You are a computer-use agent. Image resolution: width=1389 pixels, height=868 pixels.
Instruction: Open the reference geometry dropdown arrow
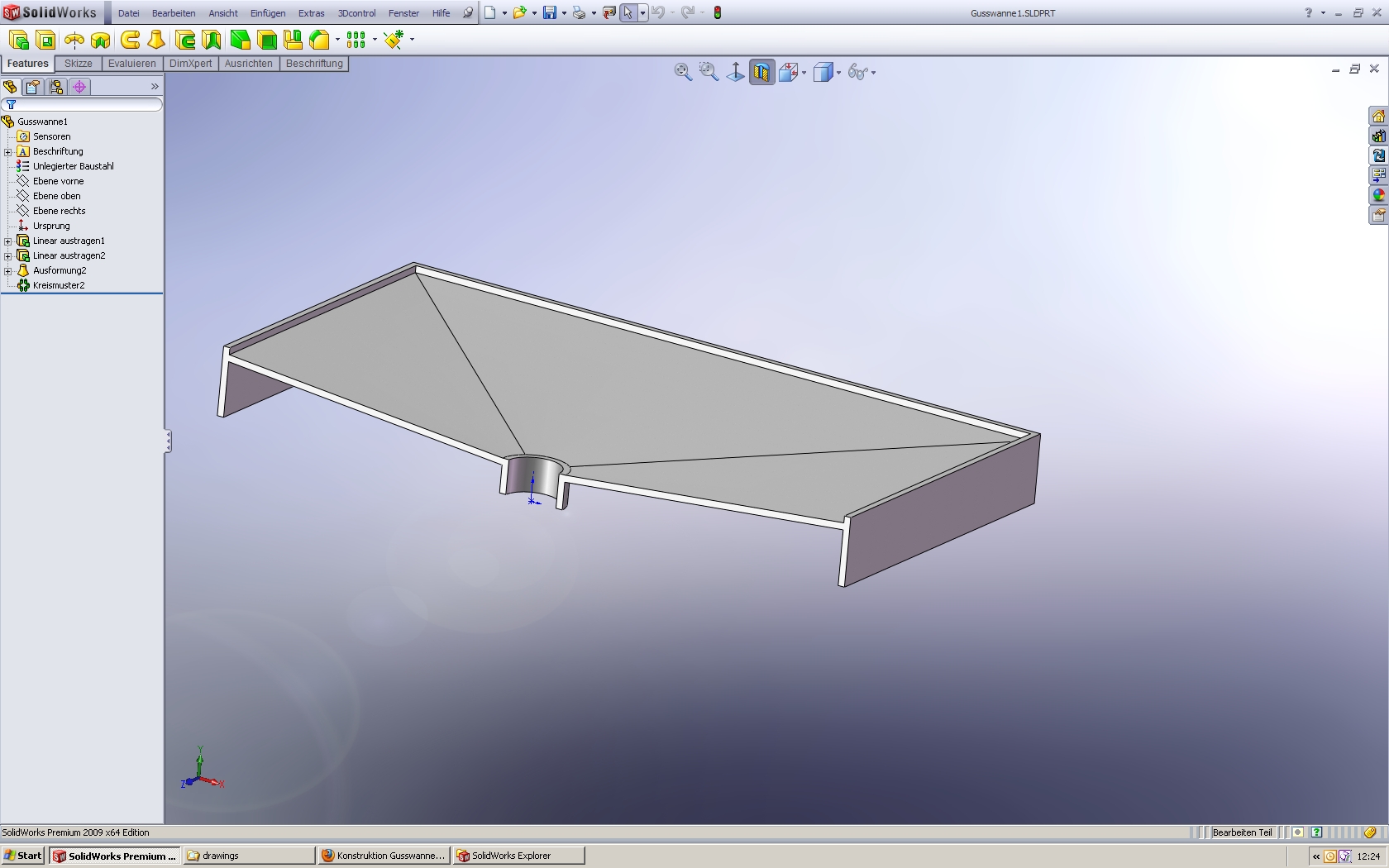(412, 40)
